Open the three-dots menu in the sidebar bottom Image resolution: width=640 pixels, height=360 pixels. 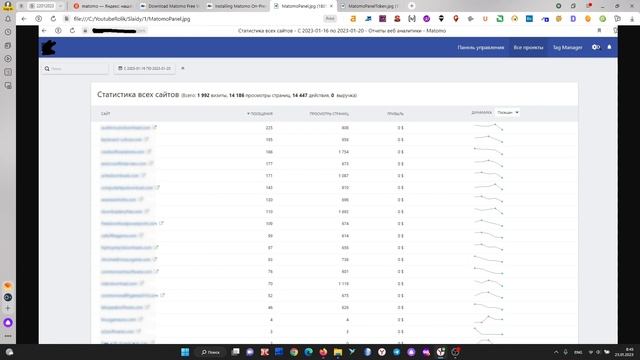coord(8,336)
